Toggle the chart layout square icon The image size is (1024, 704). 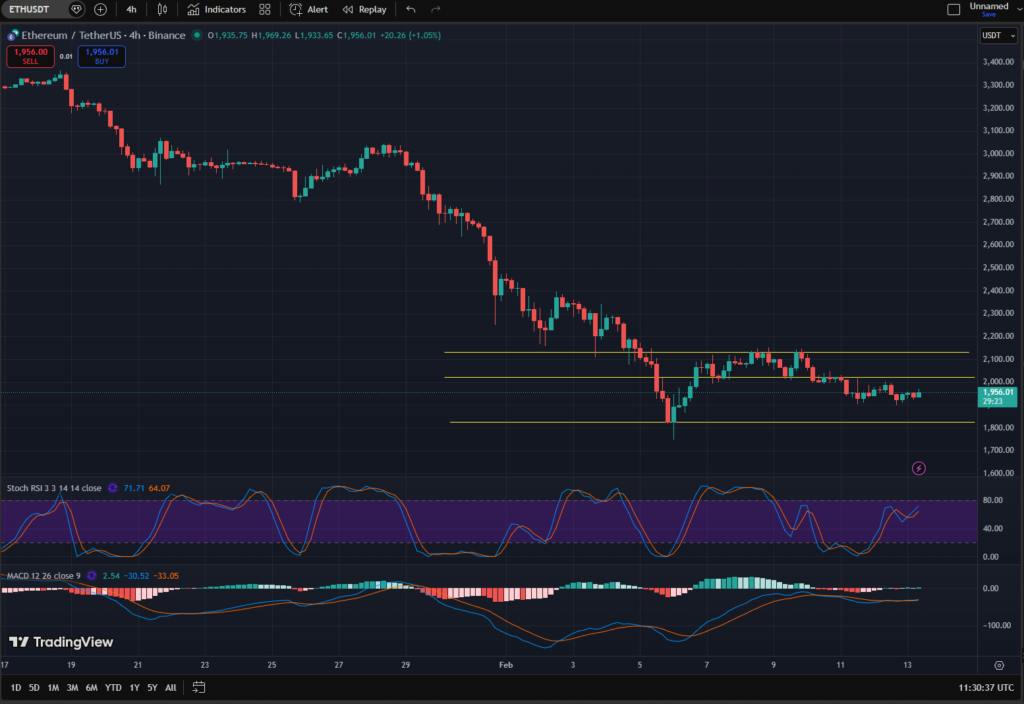click(953, 9)
